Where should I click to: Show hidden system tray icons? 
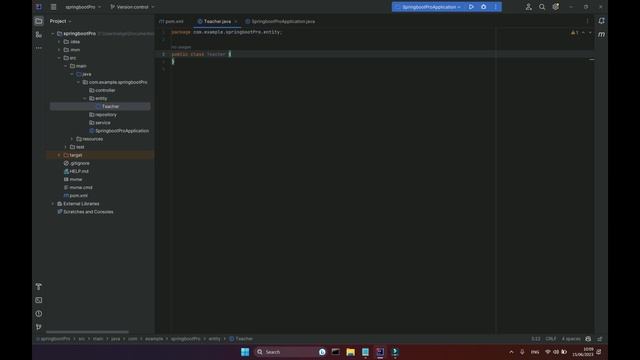(511, 352)
